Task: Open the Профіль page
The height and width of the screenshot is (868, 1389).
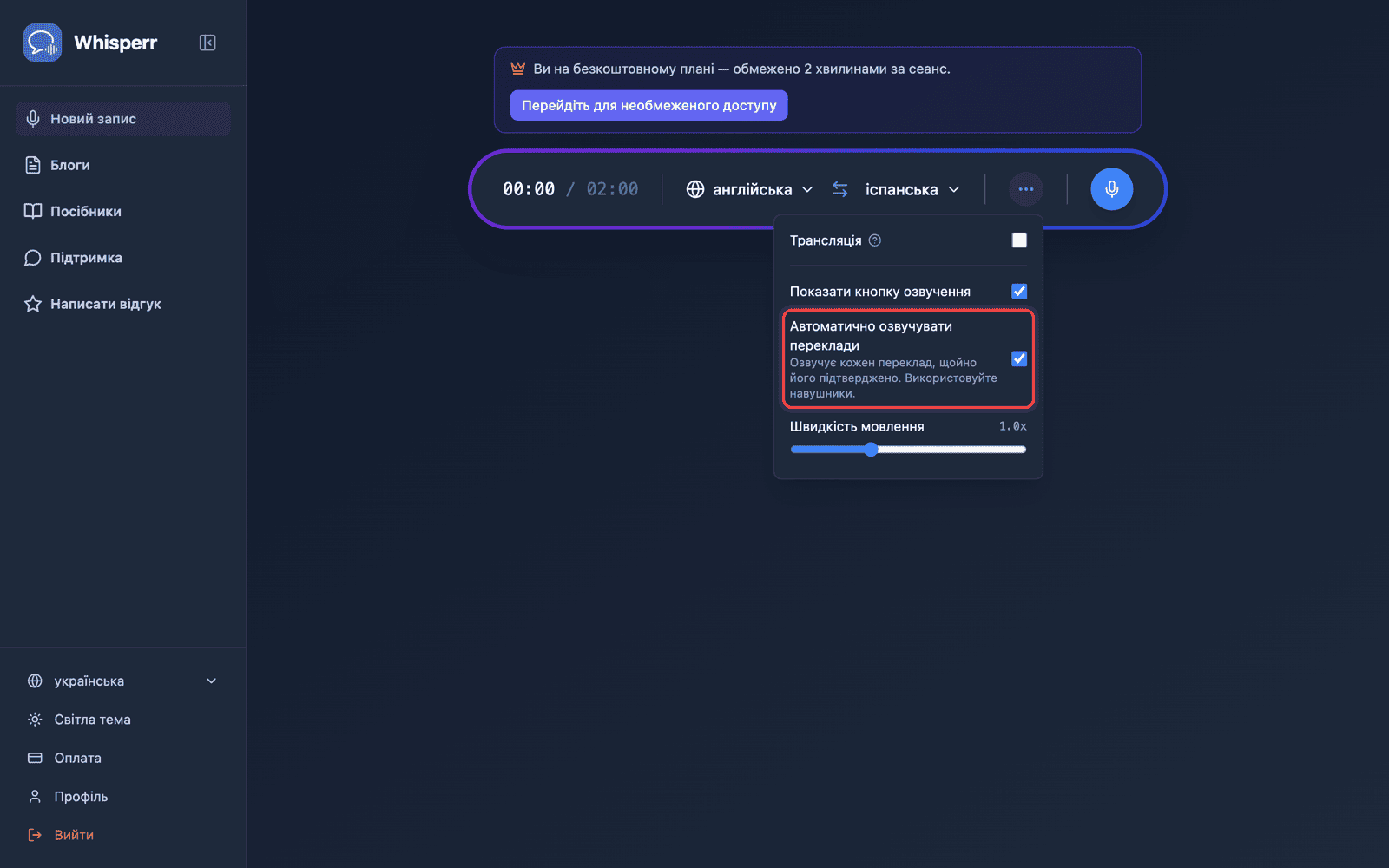Action: pos(122,796)
